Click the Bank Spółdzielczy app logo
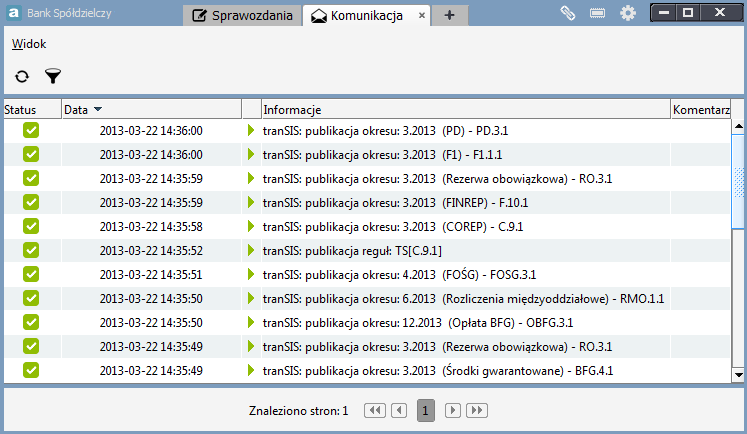 (x=14, y=13)
